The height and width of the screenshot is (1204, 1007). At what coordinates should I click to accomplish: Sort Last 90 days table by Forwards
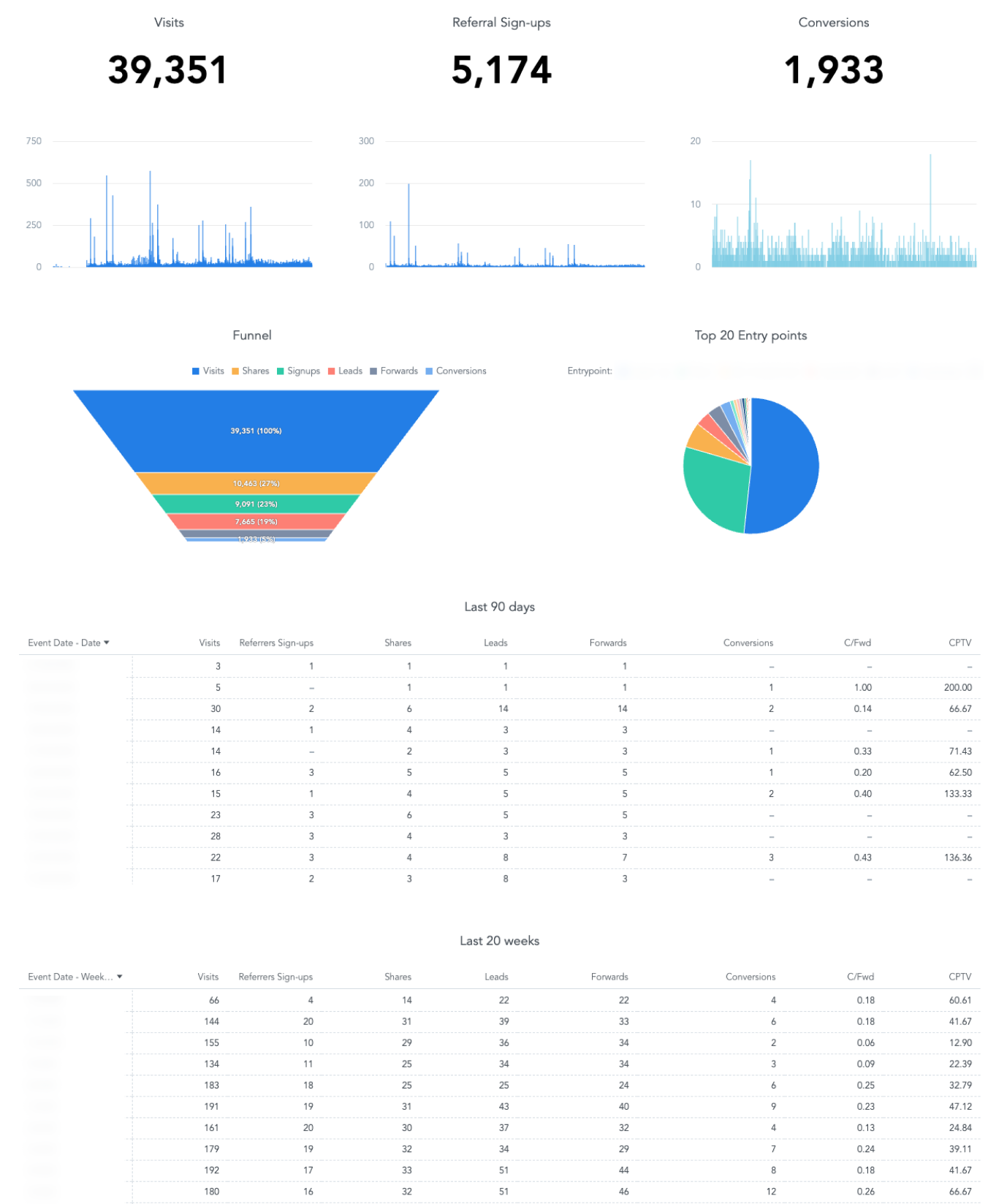point(608,643)
